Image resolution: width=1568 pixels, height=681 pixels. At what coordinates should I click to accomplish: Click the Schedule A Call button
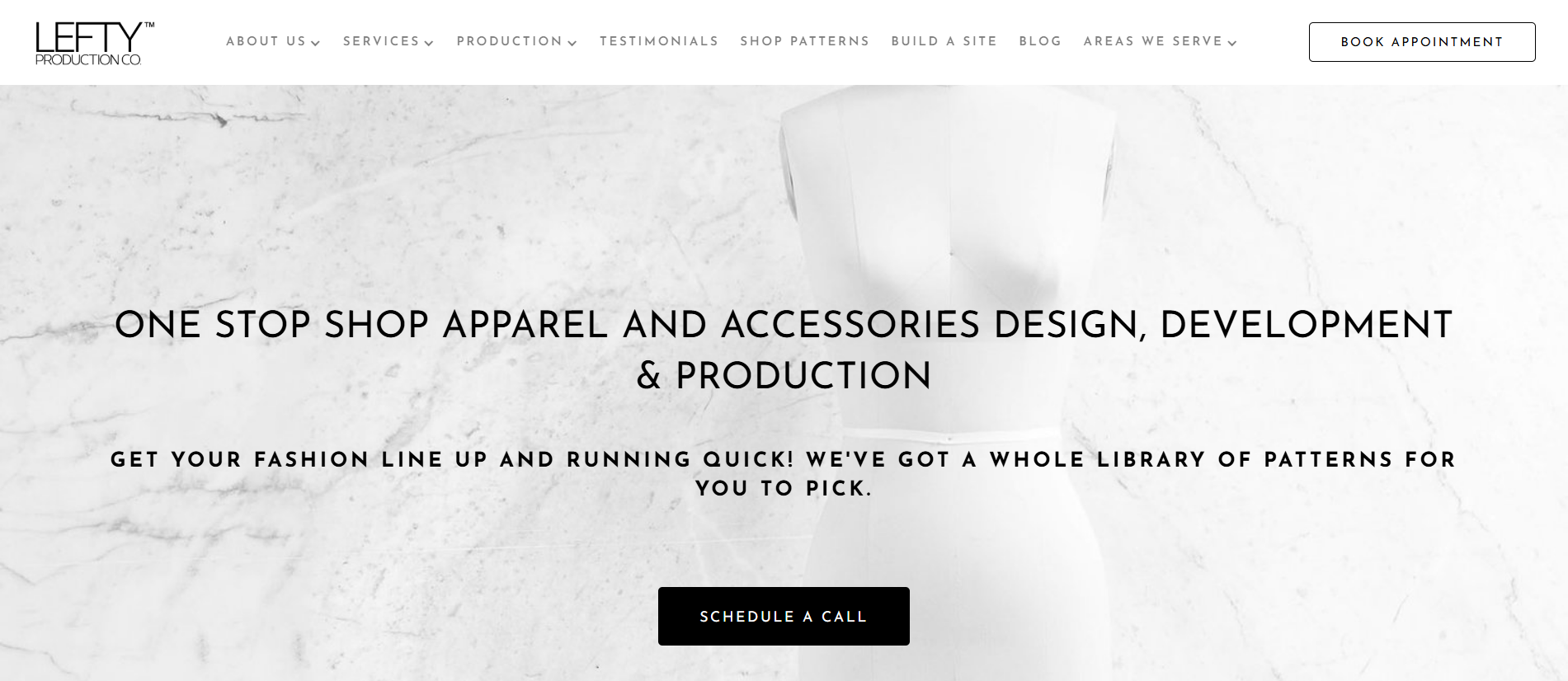click(x=784, y=616)
